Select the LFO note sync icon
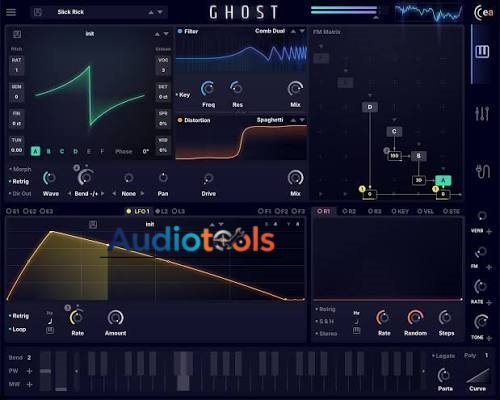500x400 pixels. (50, 321)
